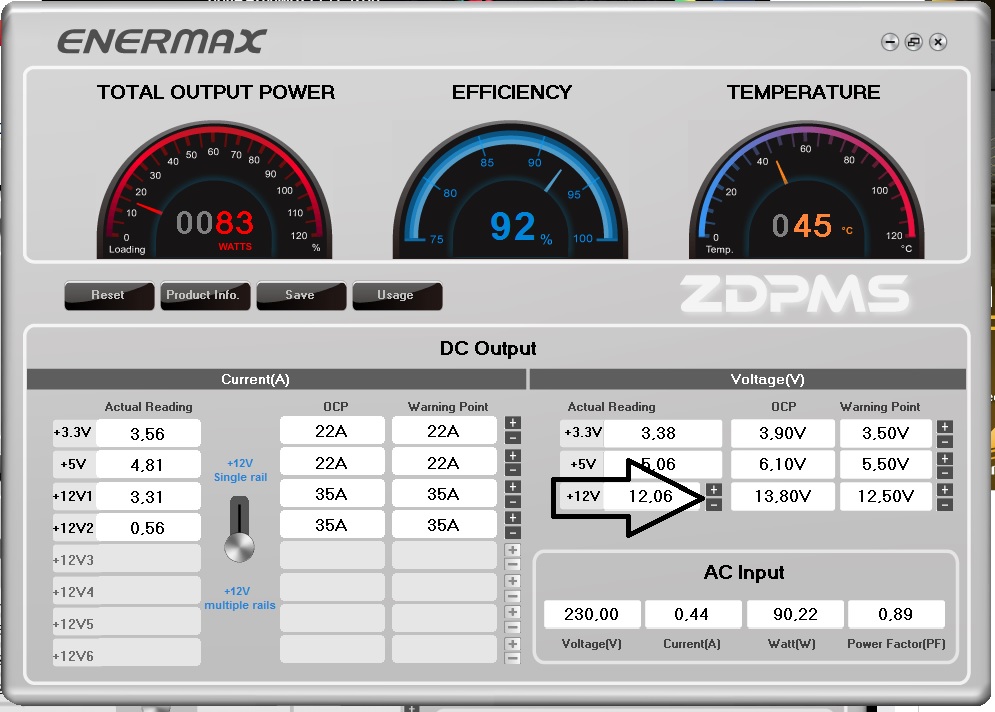Open the Usage view
995x712 pixels.
pos(397,296)
